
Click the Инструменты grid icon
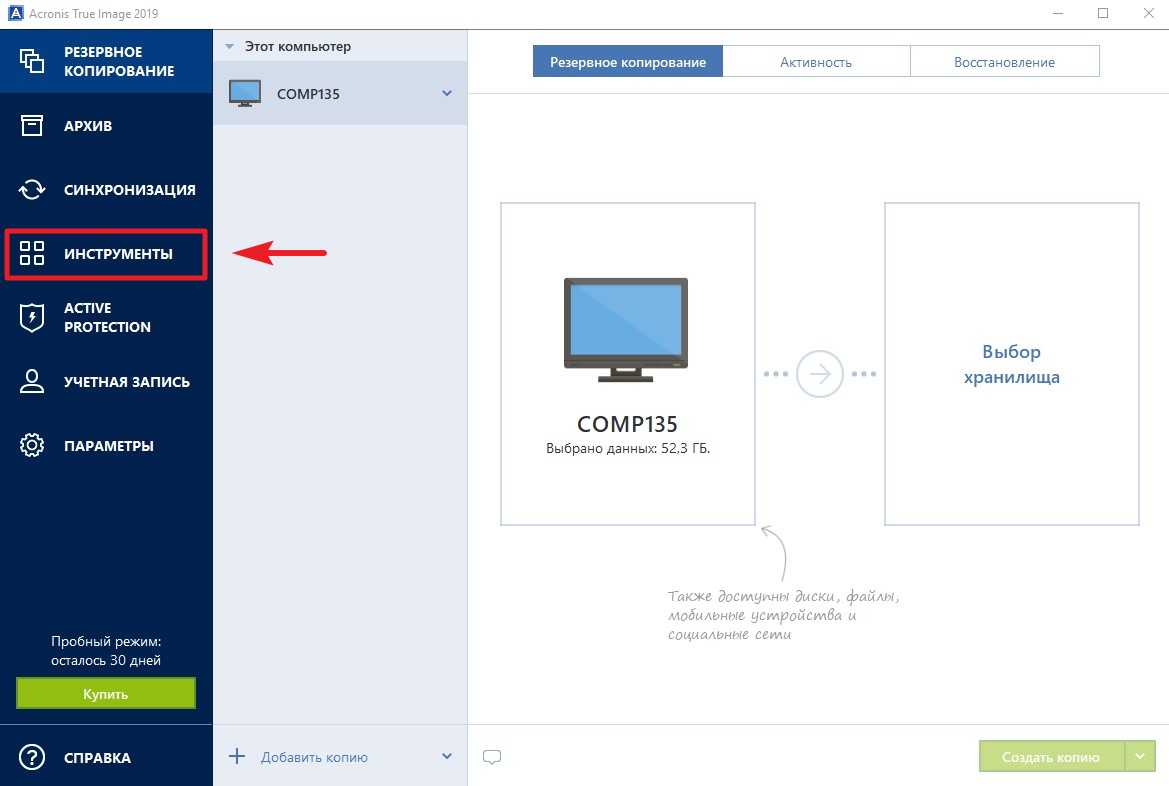[x=31, y=253]
